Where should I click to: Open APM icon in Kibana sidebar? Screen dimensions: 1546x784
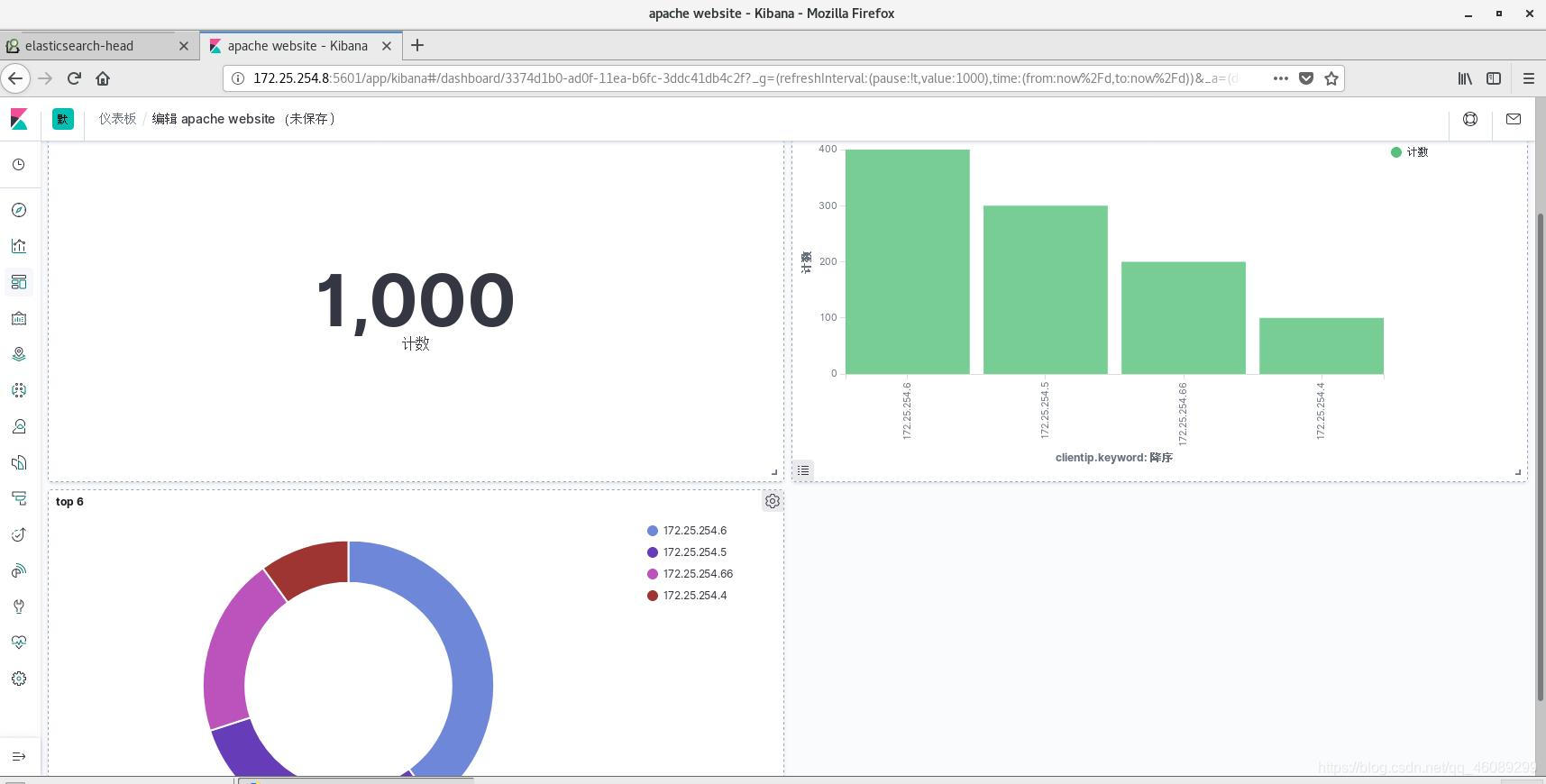tap(19, 498)
